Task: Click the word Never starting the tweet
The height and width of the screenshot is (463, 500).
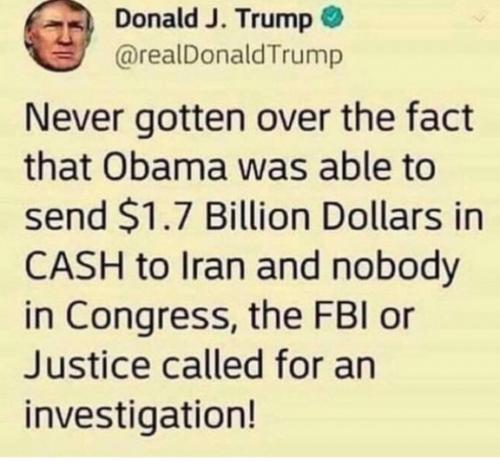Action: pyautogui.click(x=73, y=118)
